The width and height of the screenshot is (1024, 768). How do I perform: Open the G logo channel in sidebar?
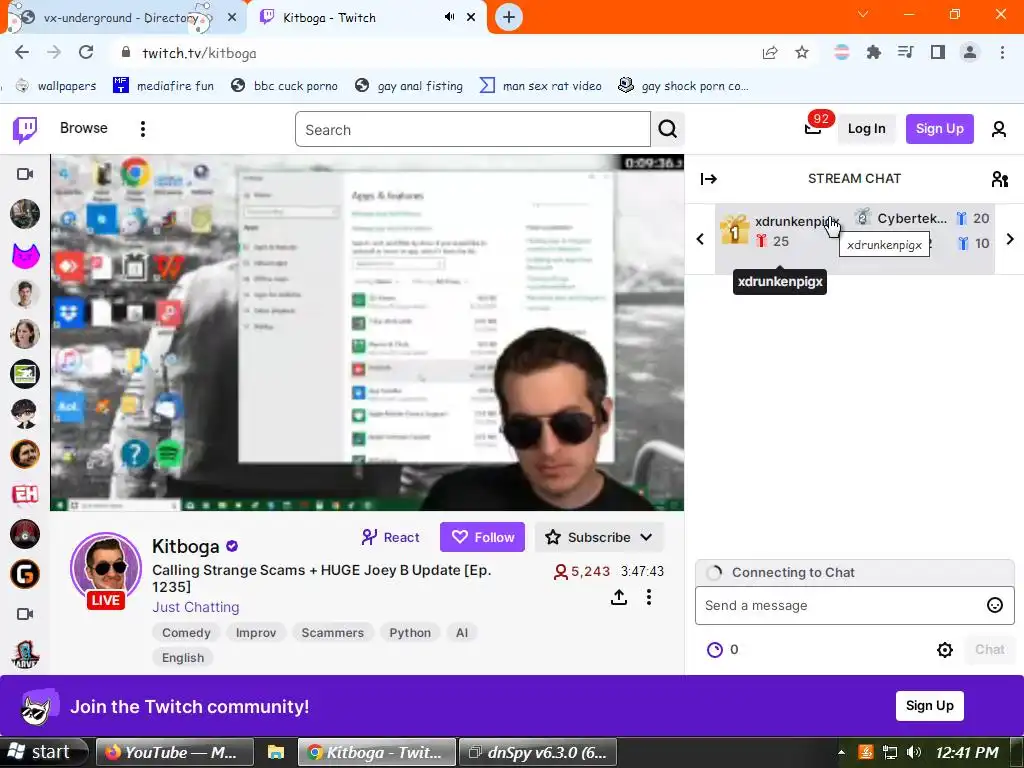(x=25, y=574)
